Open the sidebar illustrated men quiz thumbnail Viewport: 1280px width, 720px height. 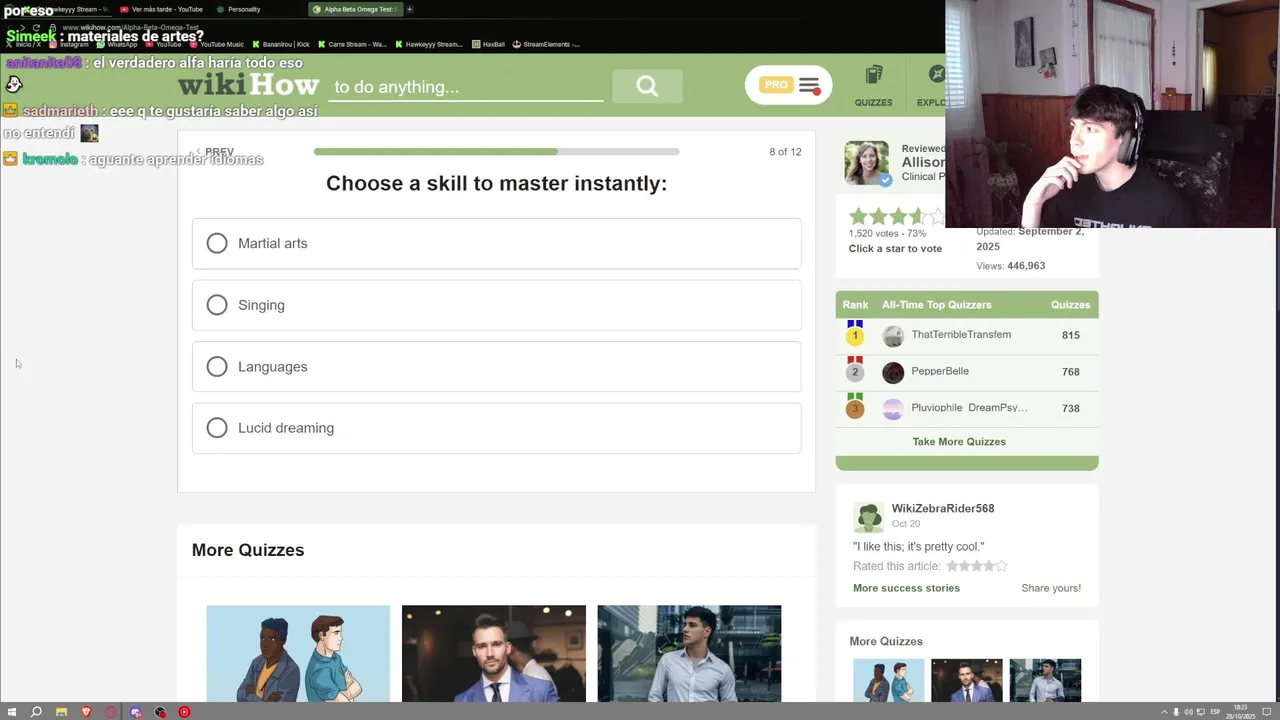(x=888, y=680)
